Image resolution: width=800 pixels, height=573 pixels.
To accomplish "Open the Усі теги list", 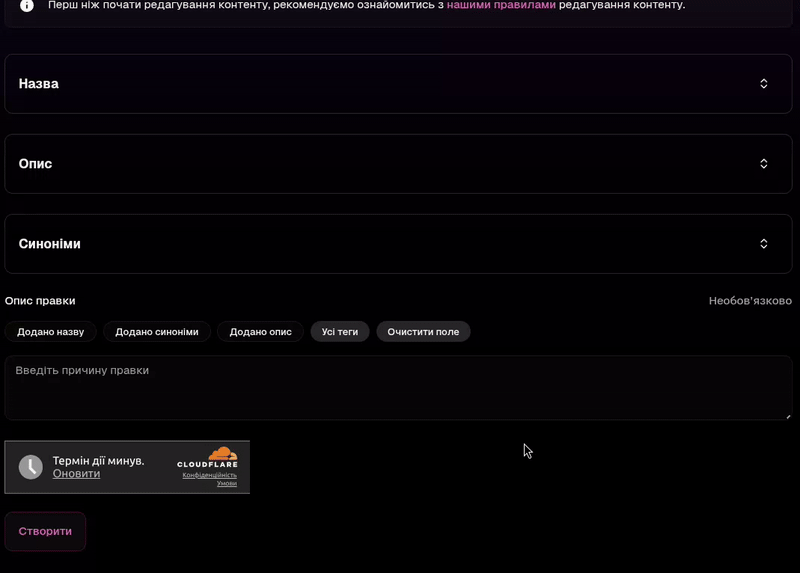I will [x=340, y=332].
